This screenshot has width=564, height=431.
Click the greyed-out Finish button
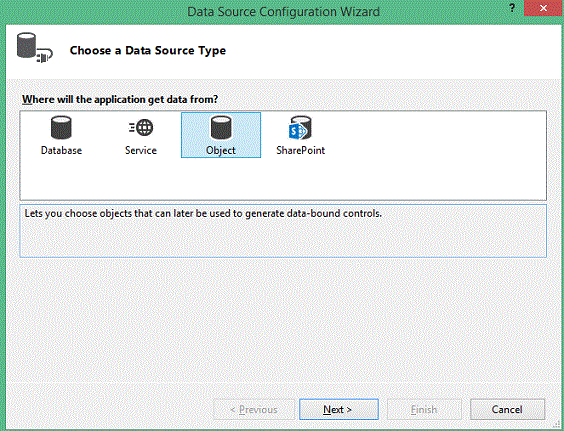click(424, 409)
